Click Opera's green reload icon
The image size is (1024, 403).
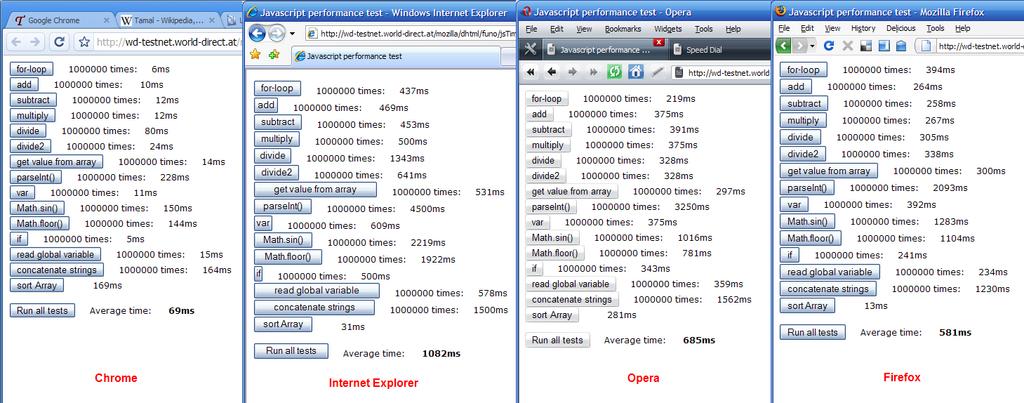pyautogui.click(x=614, y=72)
